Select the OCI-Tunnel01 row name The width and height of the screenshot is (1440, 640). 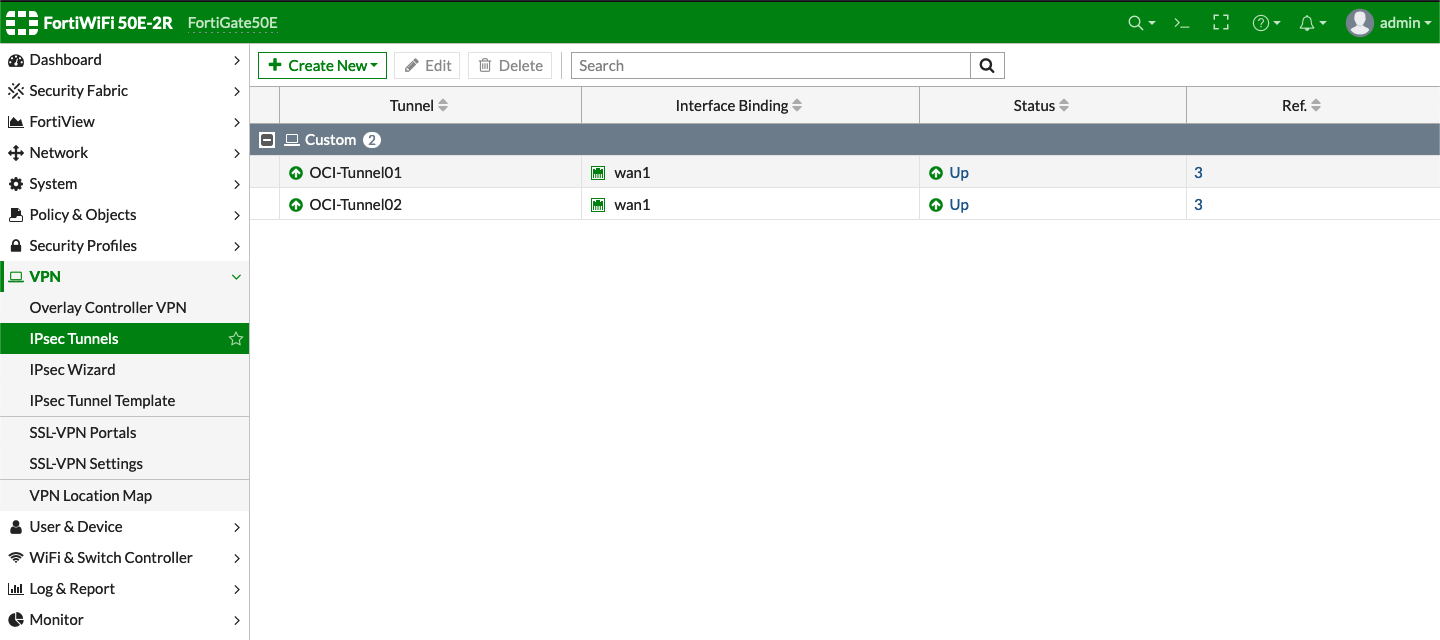point(355,173)
